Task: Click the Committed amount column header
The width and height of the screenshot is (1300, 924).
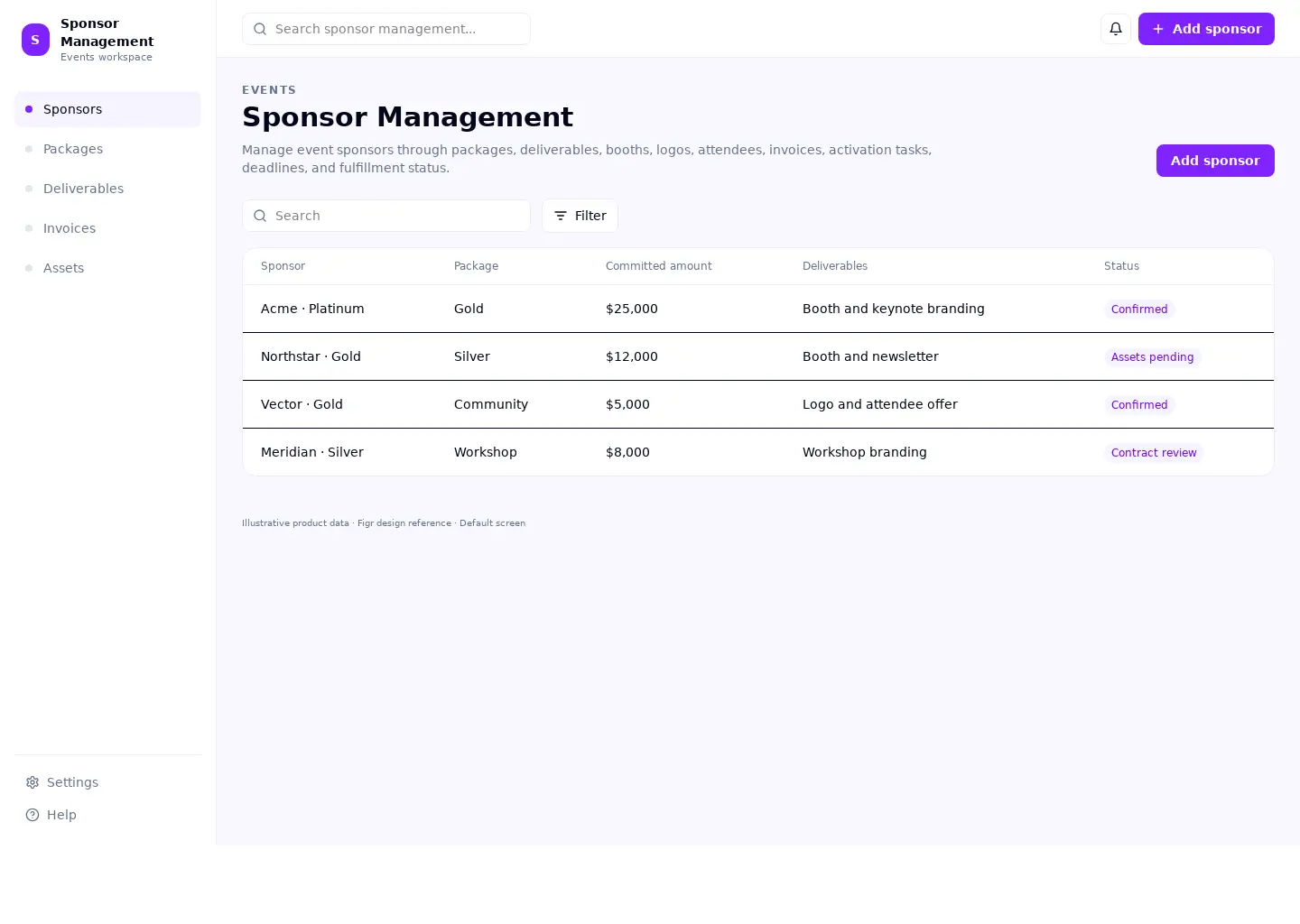Action: coord(659,266)
